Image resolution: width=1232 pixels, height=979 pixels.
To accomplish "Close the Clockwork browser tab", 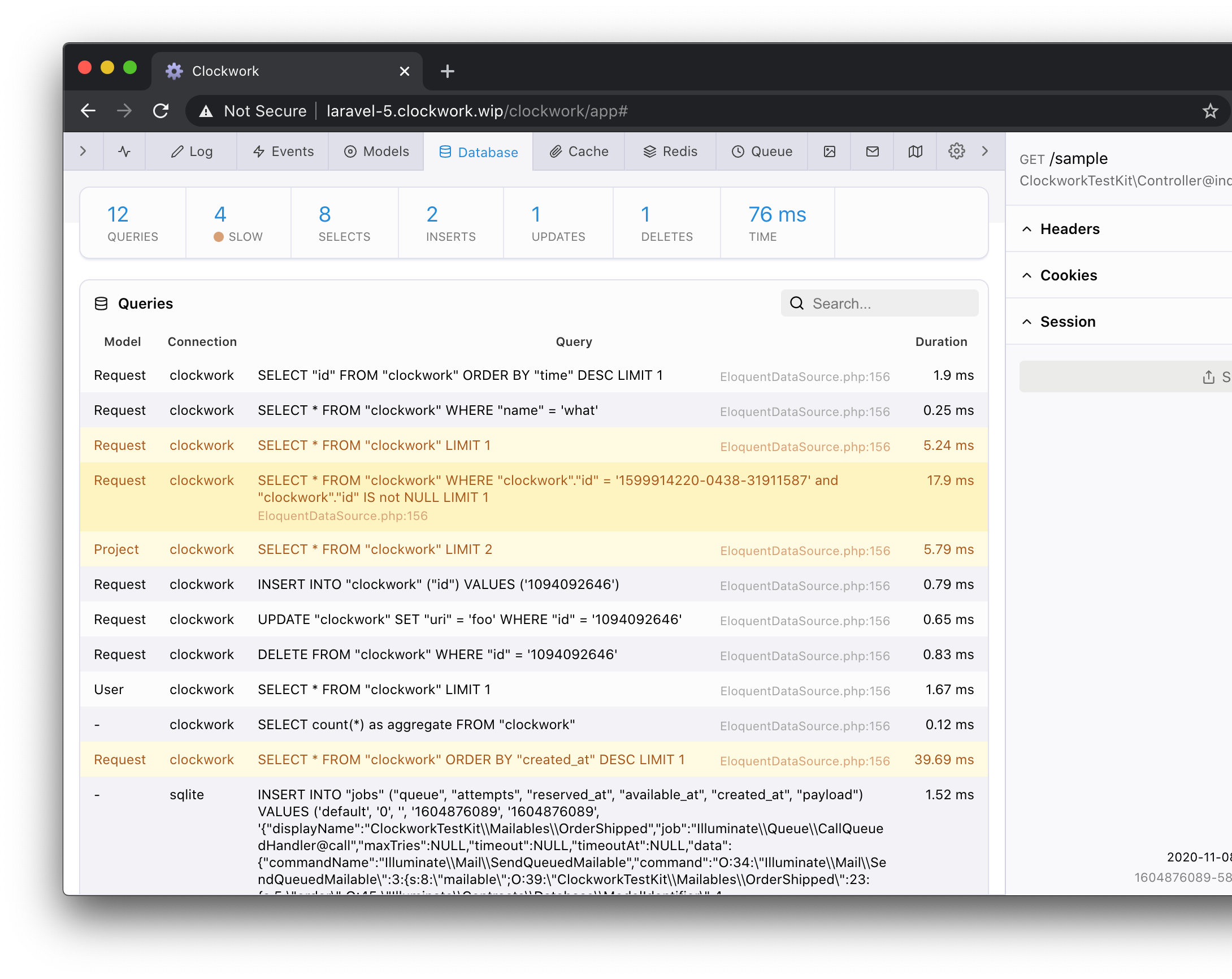I will point(404,71).
